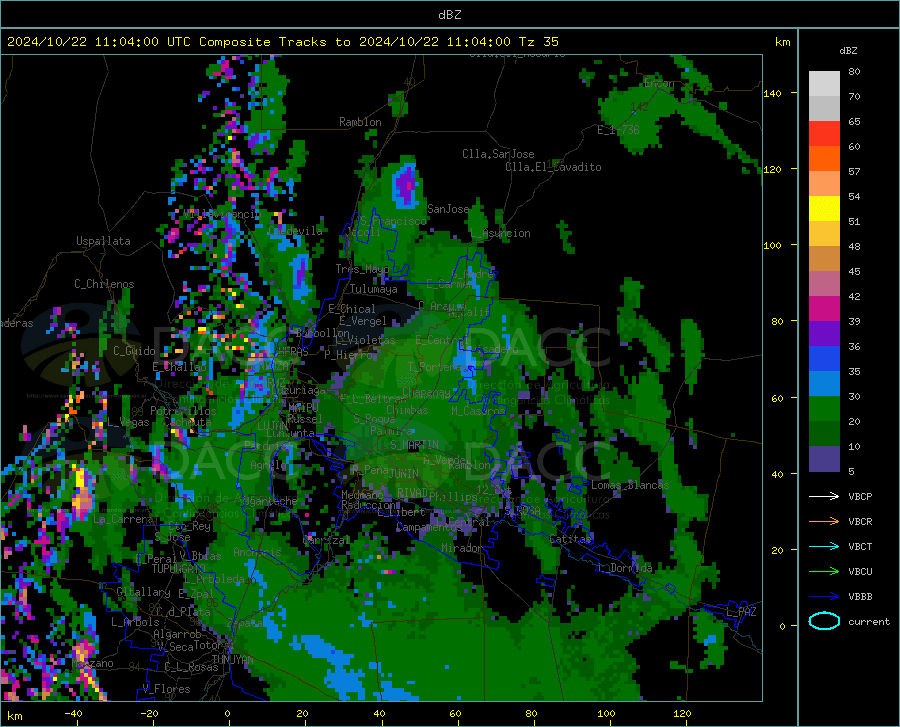
Task: Click the cyan VBCT arrow legend icon
Action: coord(824,546)
